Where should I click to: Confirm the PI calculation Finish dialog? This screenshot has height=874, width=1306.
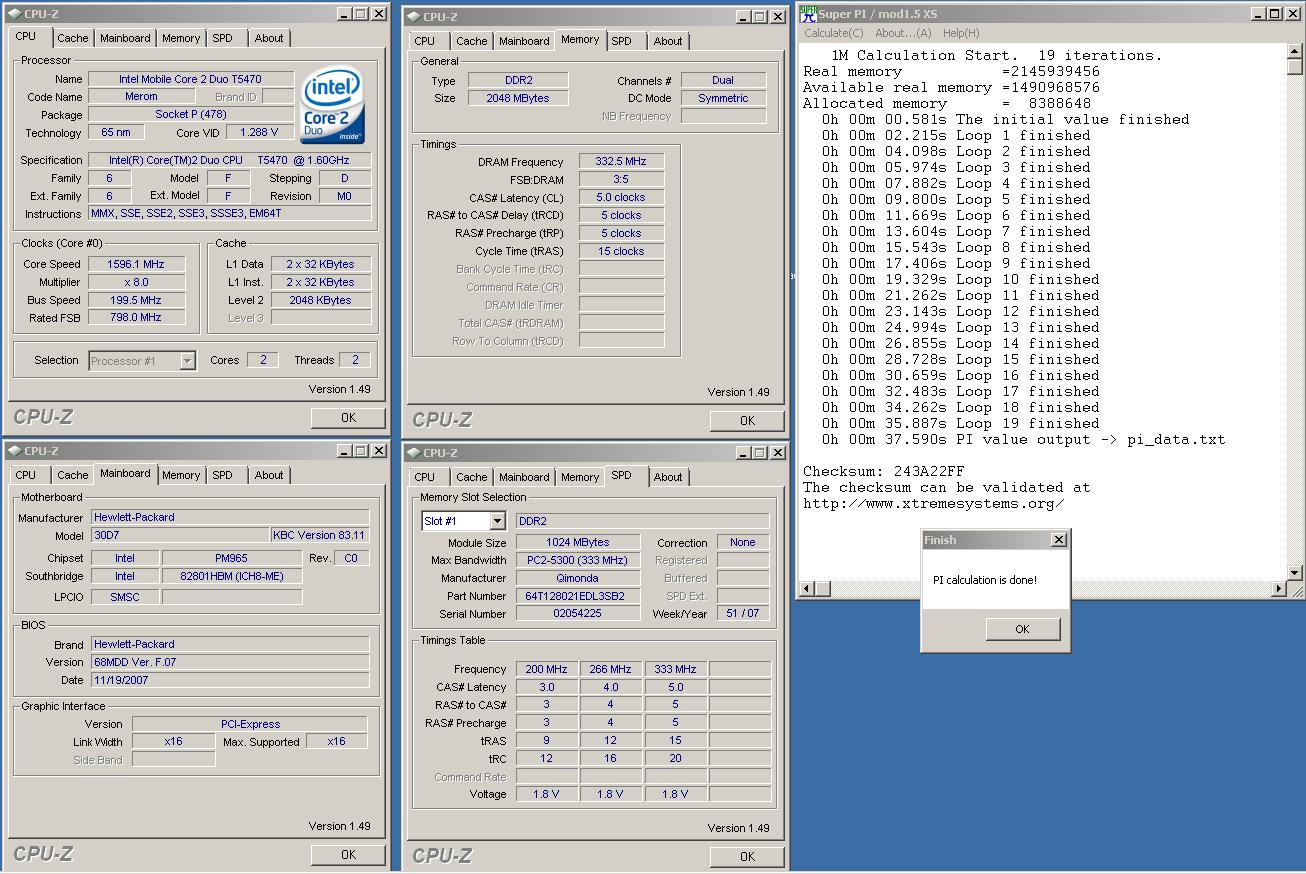click(1022, 629)
